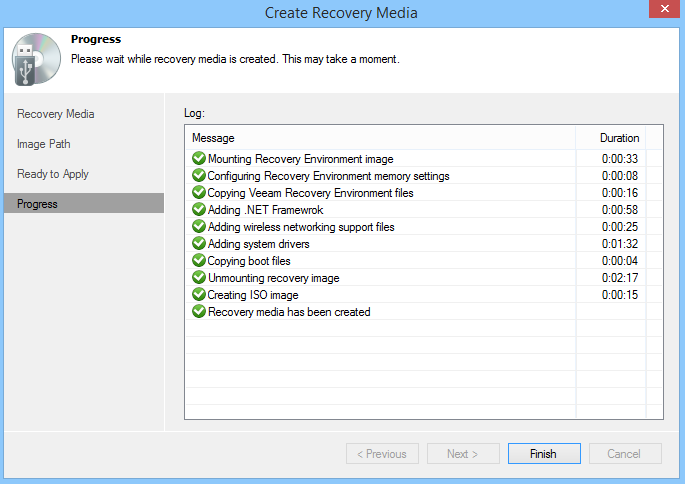This screenshot has width=685, height=484.
Task: Click the < Previous button
Action: tap(382, 454)
